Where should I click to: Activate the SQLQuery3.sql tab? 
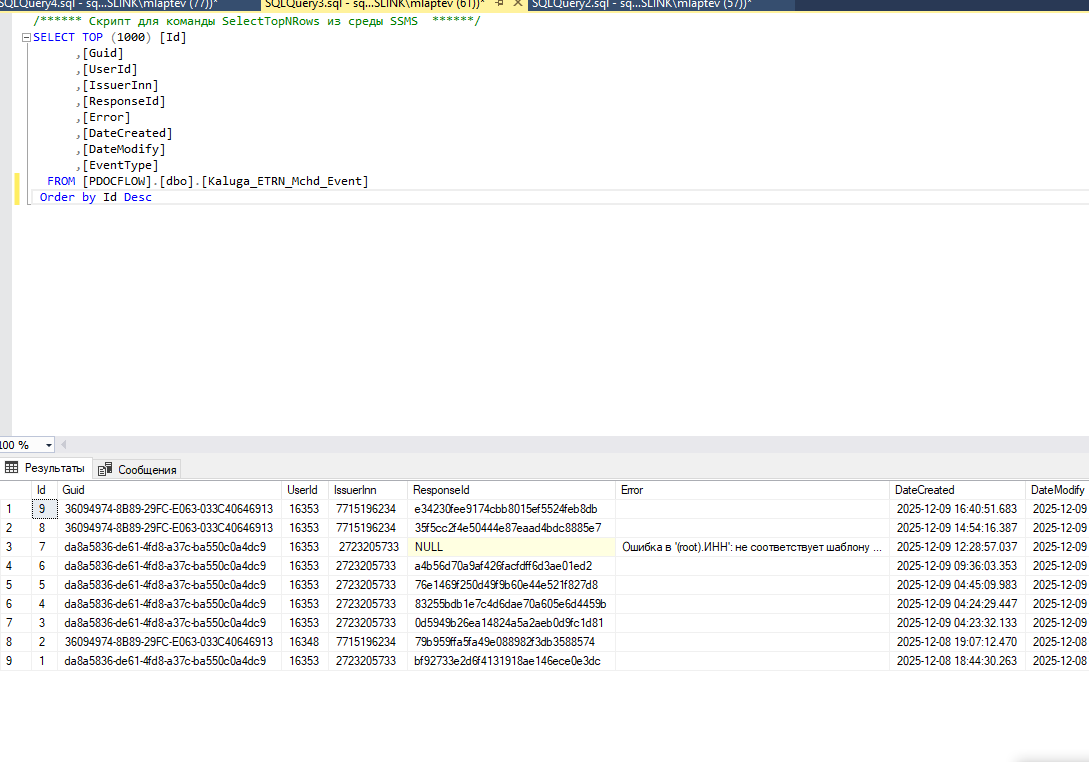(x=375, y=4)
